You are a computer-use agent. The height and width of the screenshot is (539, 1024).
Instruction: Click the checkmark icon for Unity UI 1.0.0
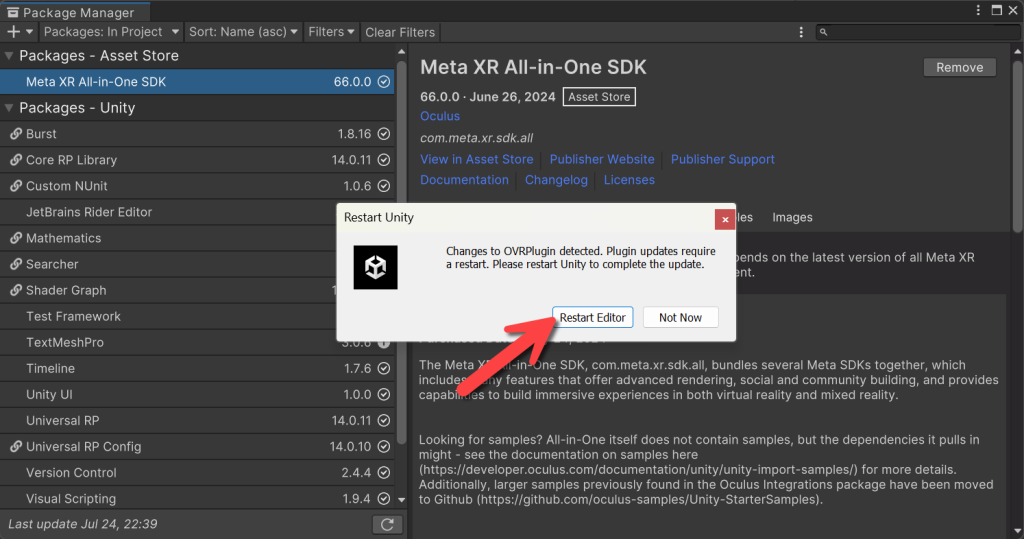[x=384, y=395]
